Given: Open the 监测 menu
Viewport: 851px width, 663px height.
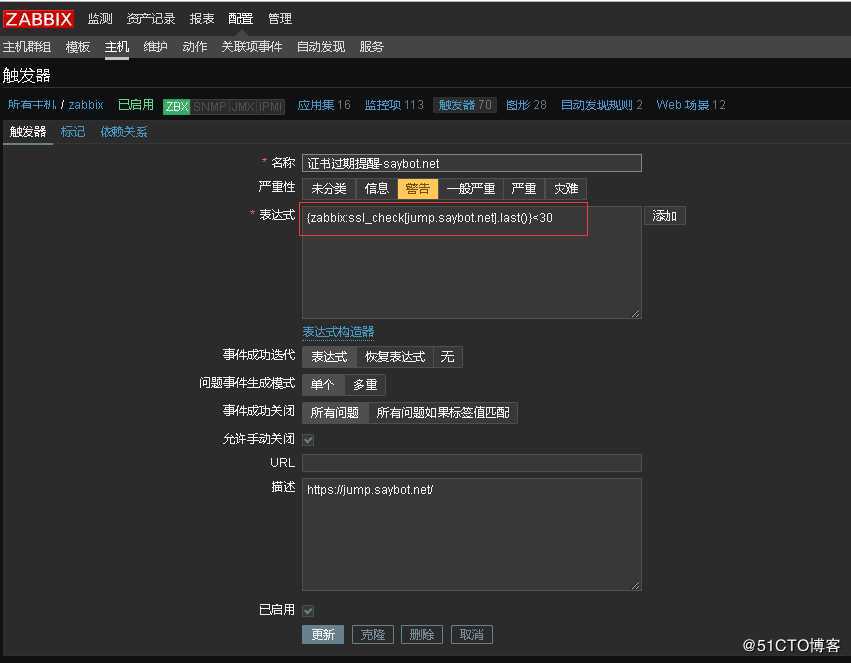Looking at the screenshot, I should (x=100, y=18).
